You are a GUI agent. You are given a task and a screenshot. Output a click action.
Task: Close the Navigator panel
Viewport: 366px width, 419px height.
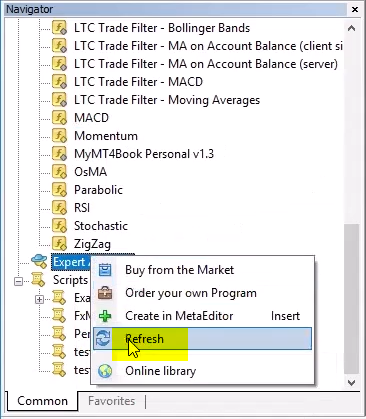tap(355, 9)
